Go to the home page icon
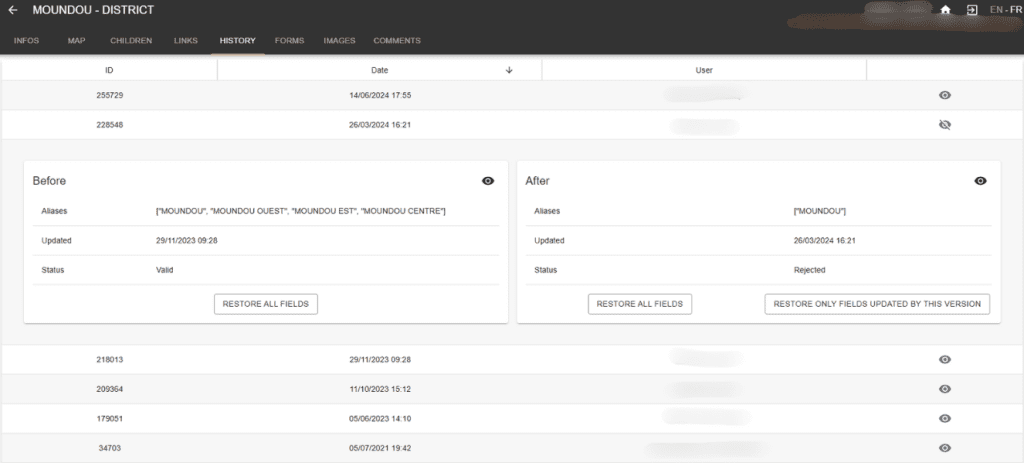 (945, 10)
